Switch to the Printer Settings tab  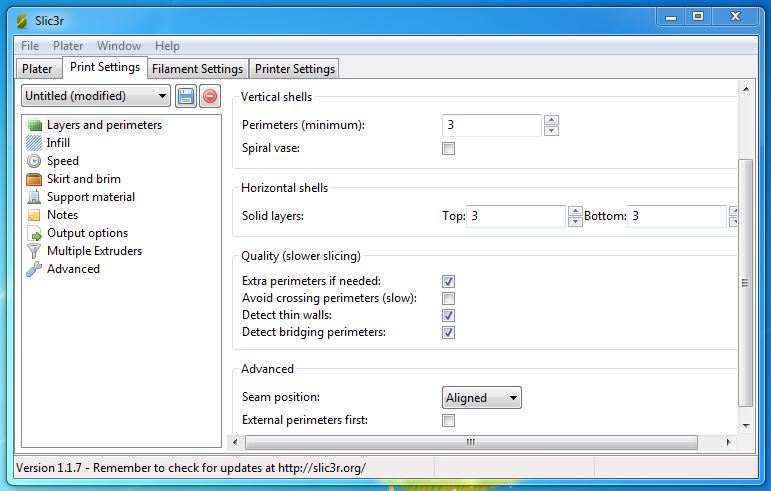295,69
